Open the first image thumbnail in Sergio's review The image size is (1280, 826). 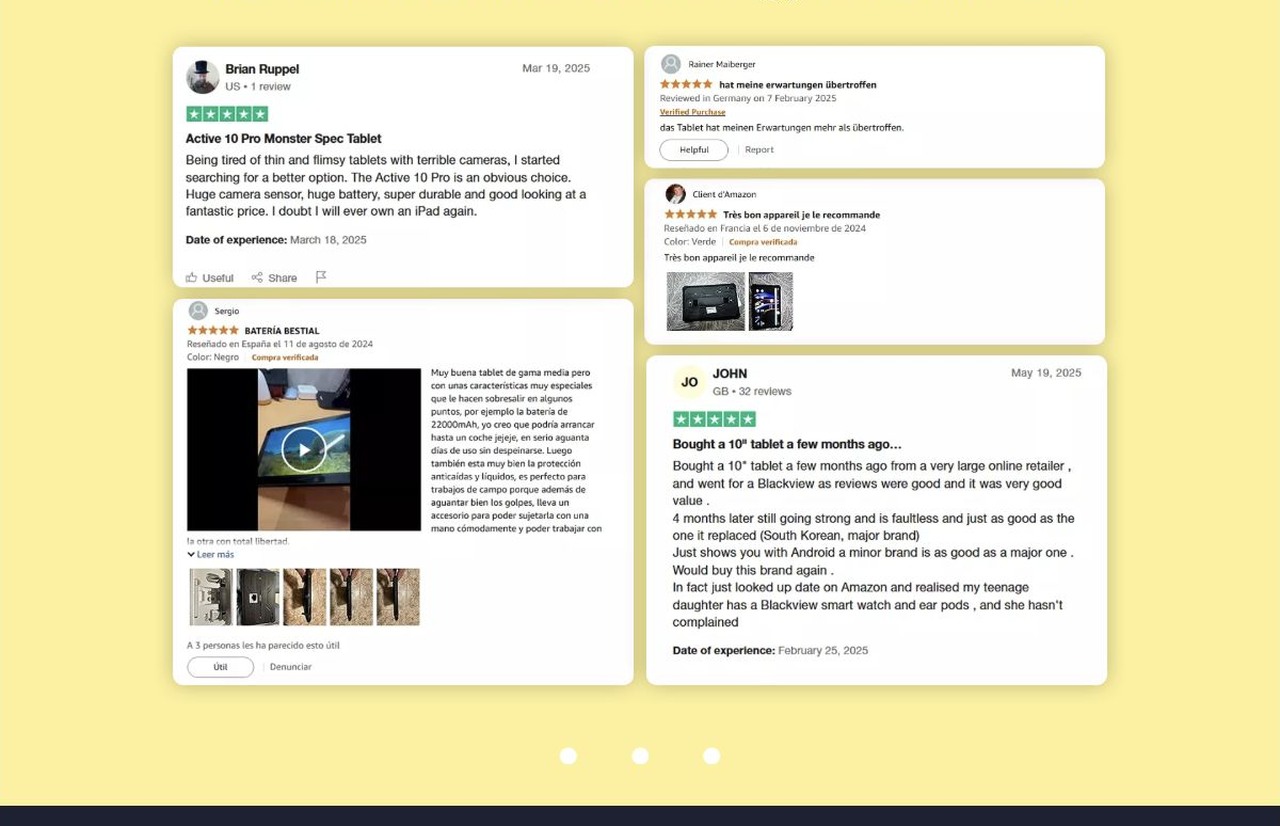(211, 597)
